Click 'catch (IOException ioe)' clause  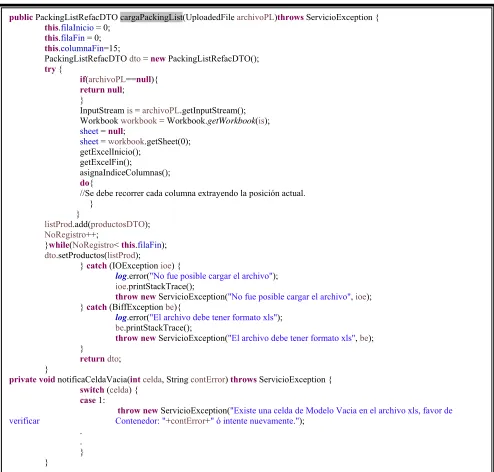point(130,266)
